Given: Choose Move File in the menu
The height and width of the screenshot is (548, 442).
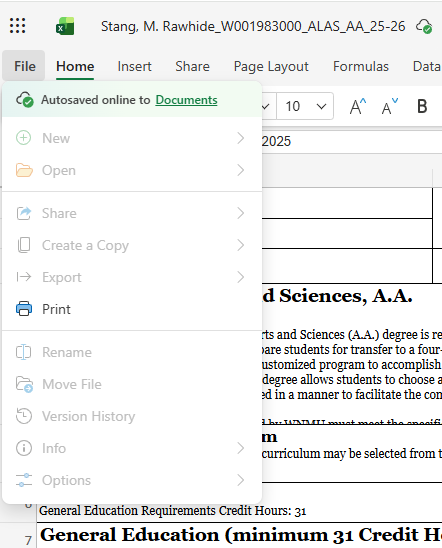Looking at the screenshot, I should (132, 384).
